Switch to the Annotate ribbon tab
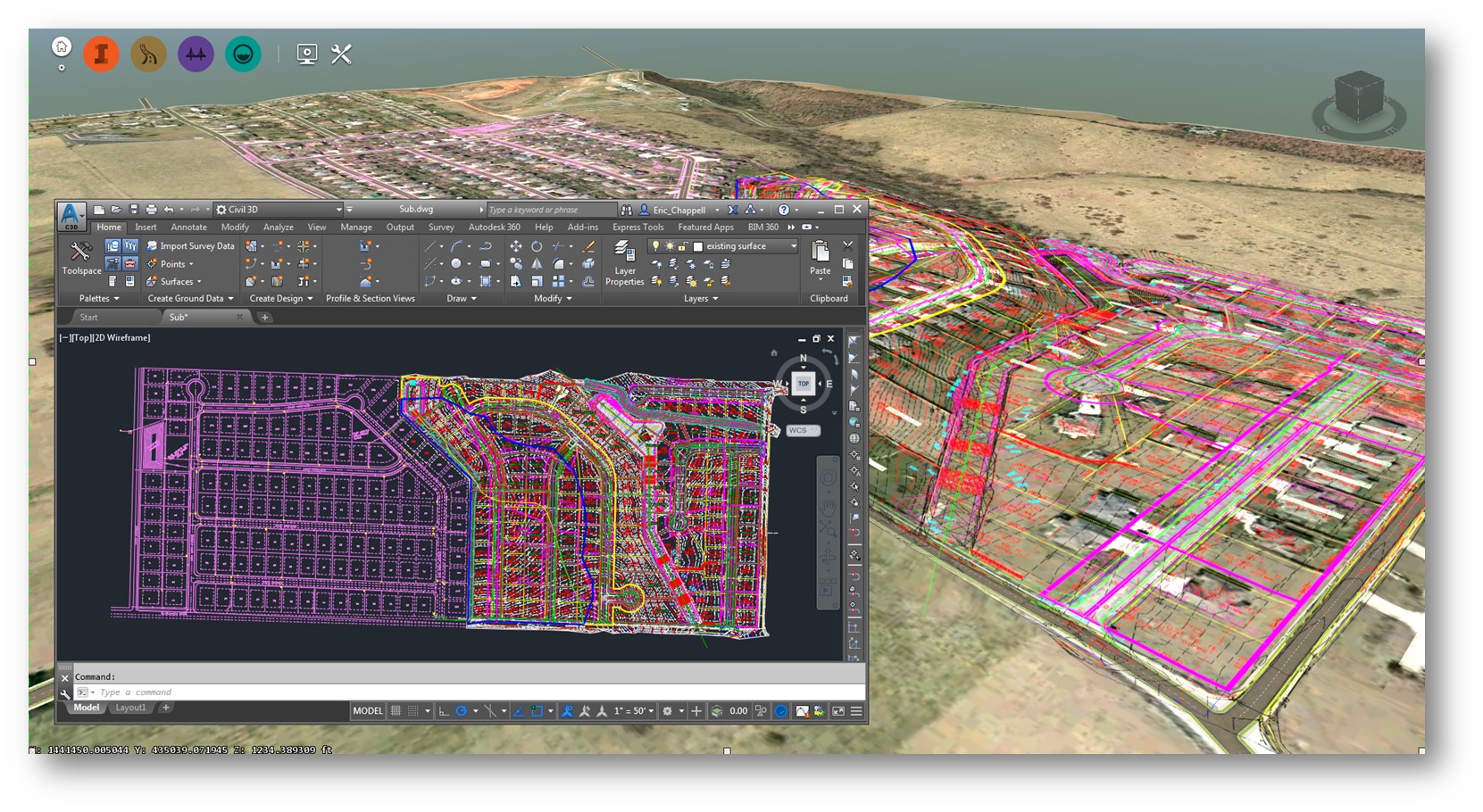Image resolution: width=1483 pixels, height=812 pixels. click(x=188, y=228)
